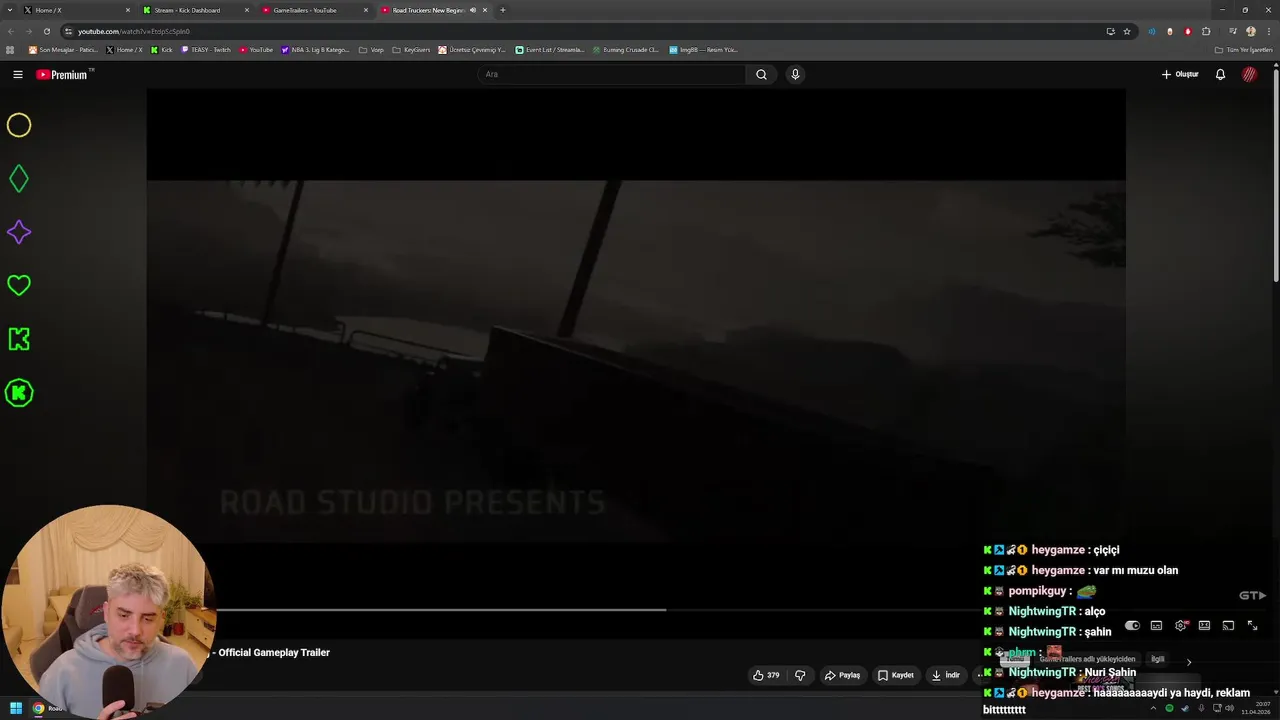Close the Stream - Kick Dashboard tab

(247, 10)
